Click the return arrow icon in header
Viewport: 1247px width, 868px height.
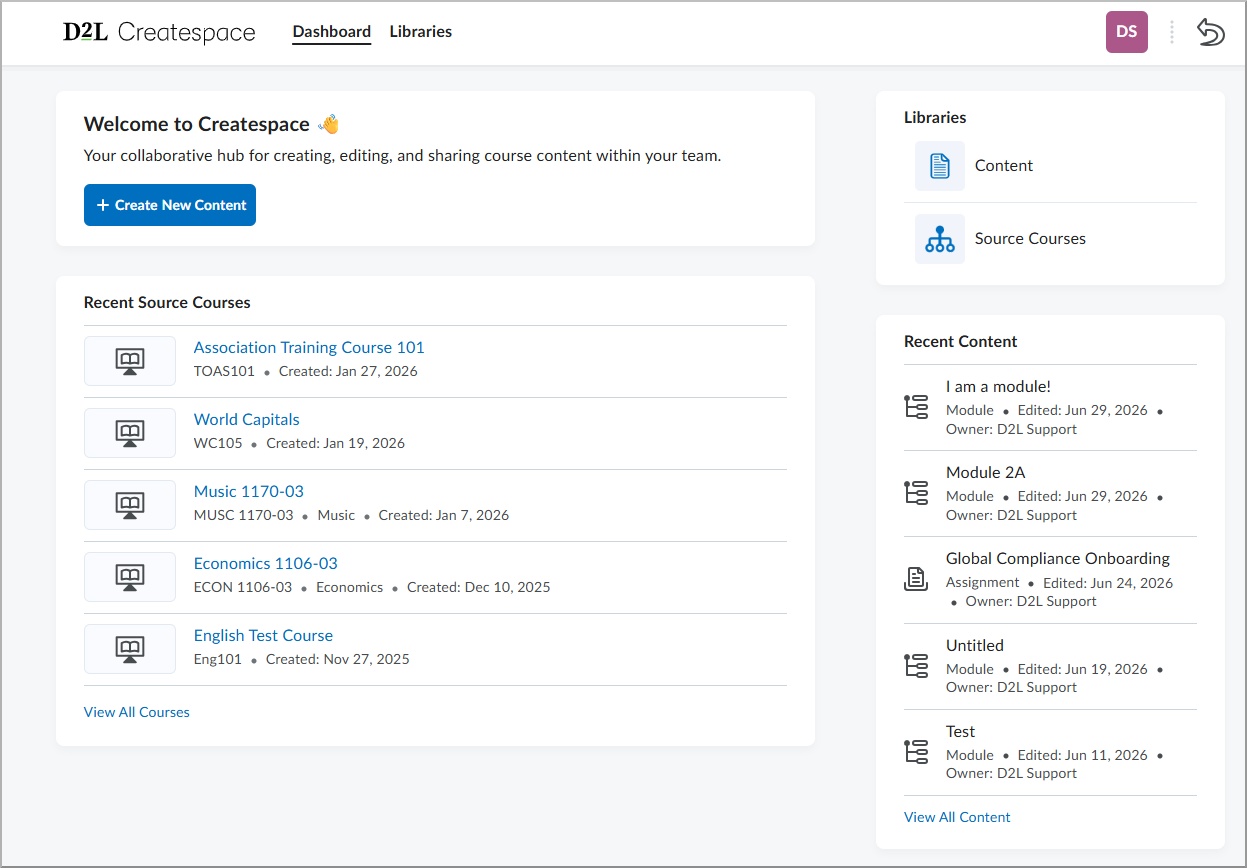(1210, 32)
